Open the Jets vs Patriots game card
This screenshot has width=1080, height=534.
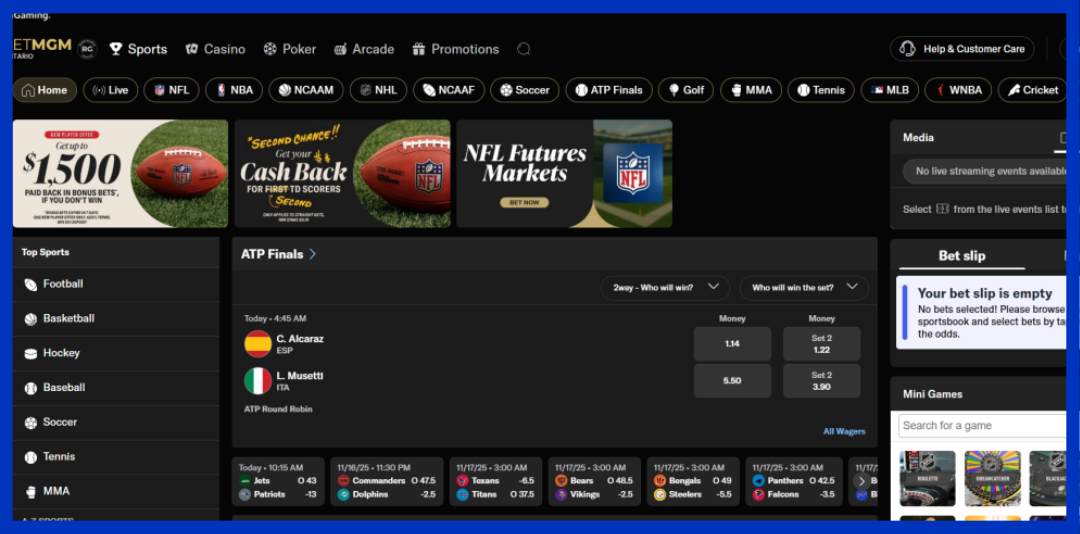pos(278,481)
